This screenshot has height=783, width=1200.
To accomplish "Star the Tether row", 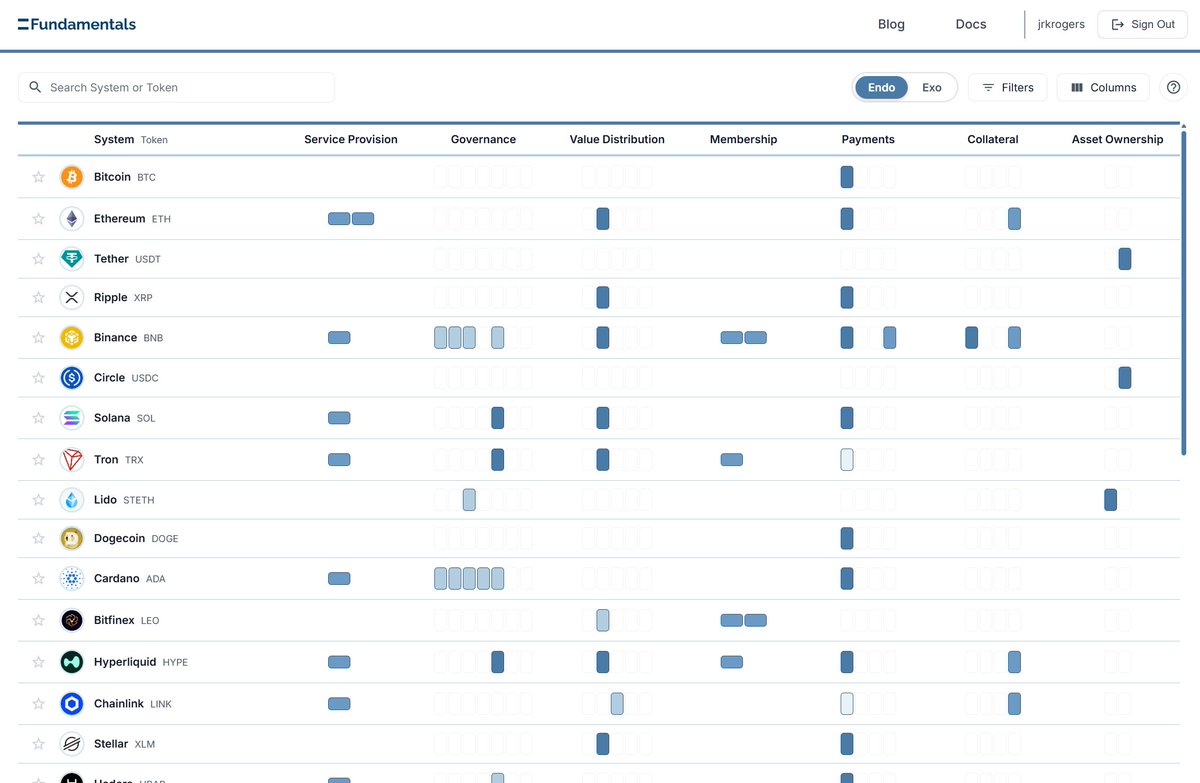I will pos(39,259).
